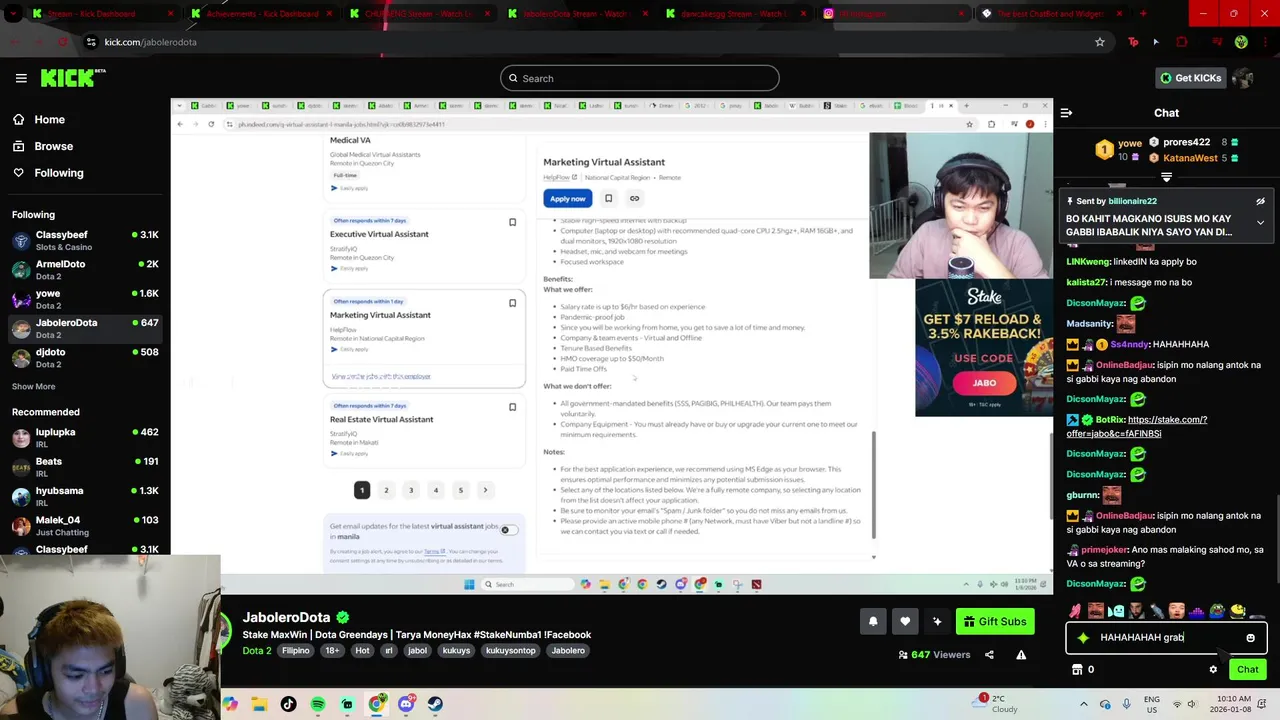The width and height of the screenshot is (1280, 720).
Task: Click the Stake JABO promo banner
Action: pos(984,347)
